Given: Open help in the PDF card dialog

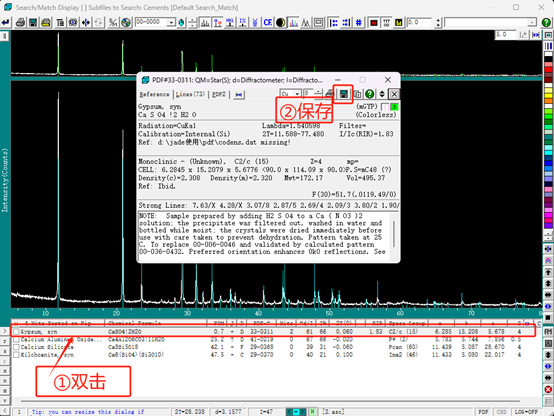Looking at the screenshot, I should click(x=370, y=94).
